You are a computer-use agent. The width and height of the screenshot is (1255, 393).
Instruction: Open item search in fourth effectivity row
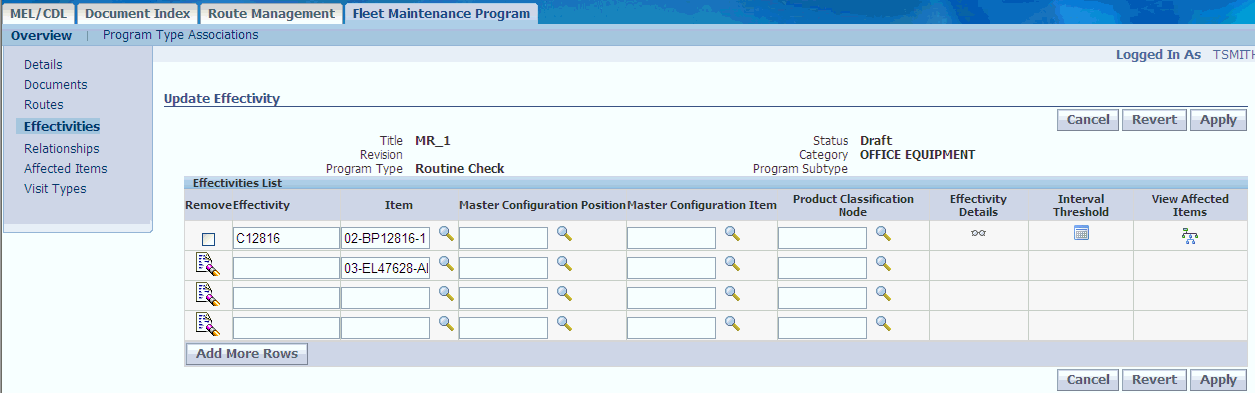(446, 324)
